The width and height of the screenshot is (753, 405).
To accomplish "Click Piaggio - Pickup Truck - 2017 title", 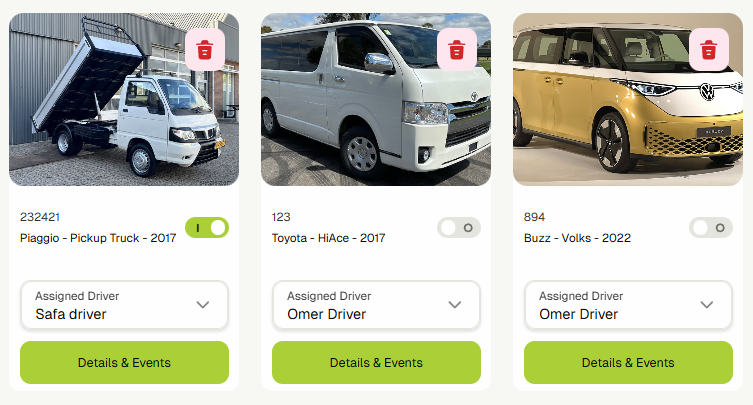I will pyautogui.click(x=98, y=238).
